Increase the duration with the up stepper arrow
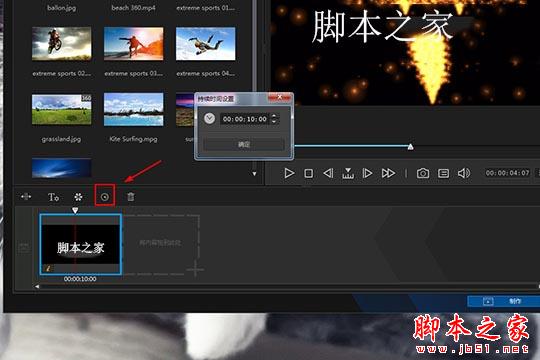Viewport: 540px width, 360px height. coord(274,116)
